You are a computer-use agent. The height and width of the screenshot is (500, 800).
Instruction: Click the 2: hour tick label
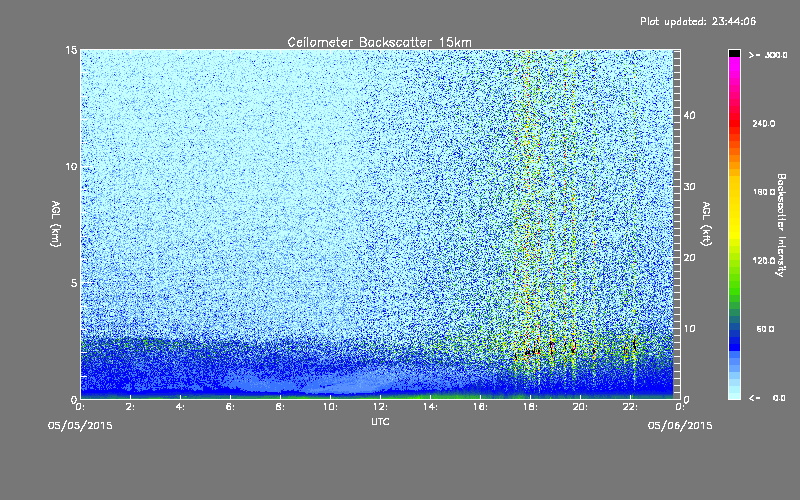click(131, 407)
